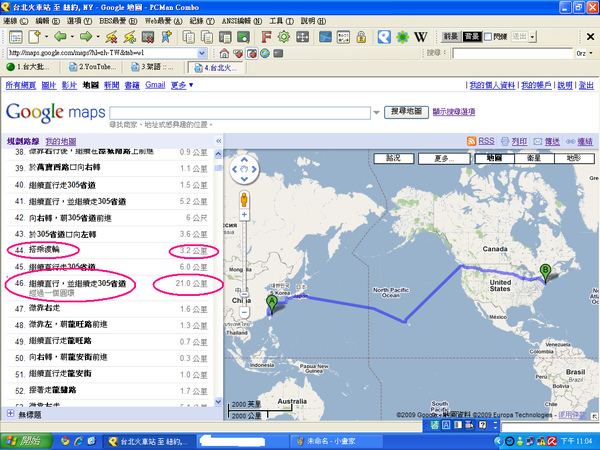Zoom in with the map plus button
Image resolution: width=600 pixels, height=450 pixels.
244,215
